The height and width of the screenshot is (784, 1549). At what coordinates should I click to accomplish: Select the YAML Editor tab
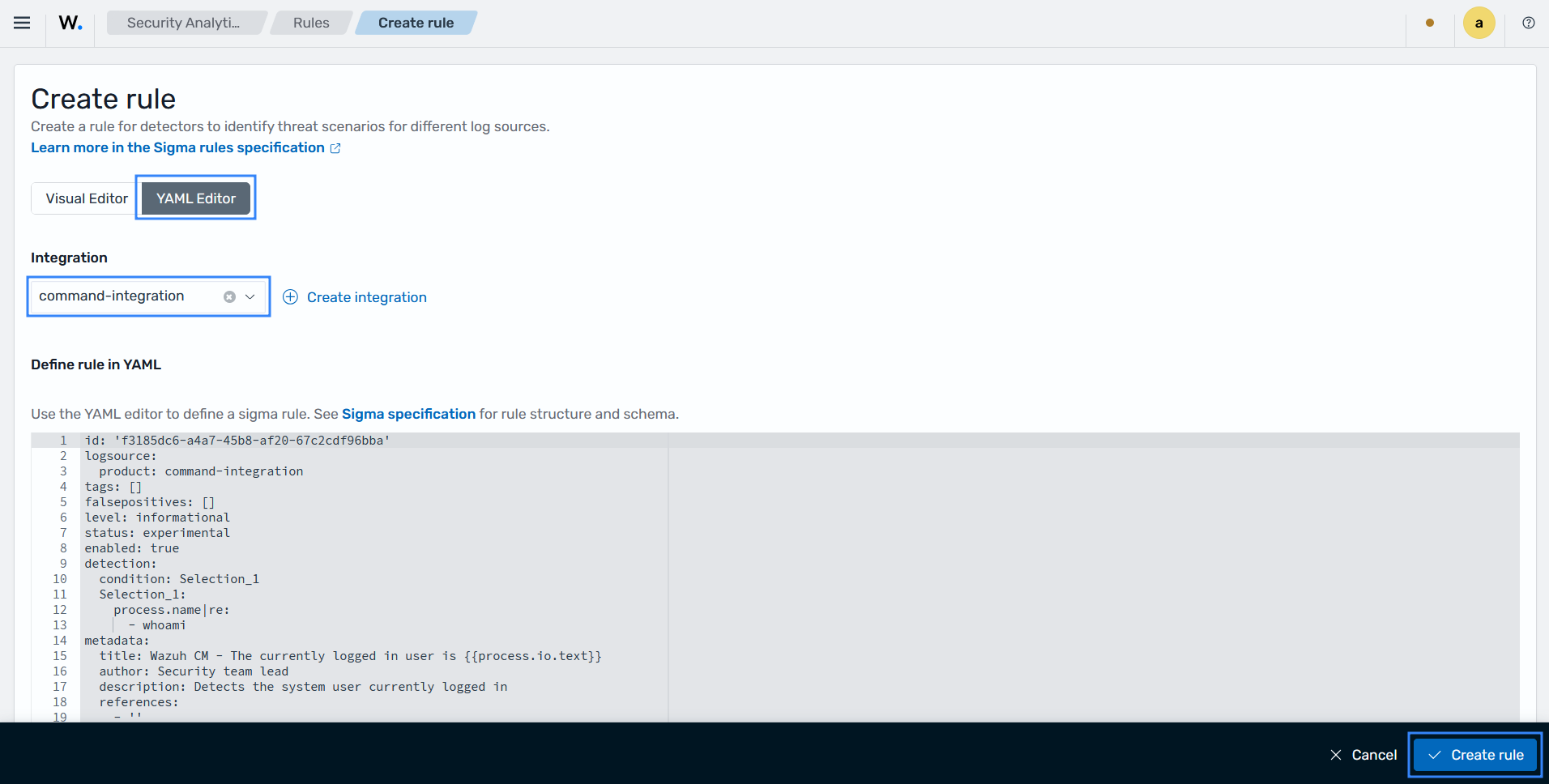pyautogui.click(x=196, y=198)
